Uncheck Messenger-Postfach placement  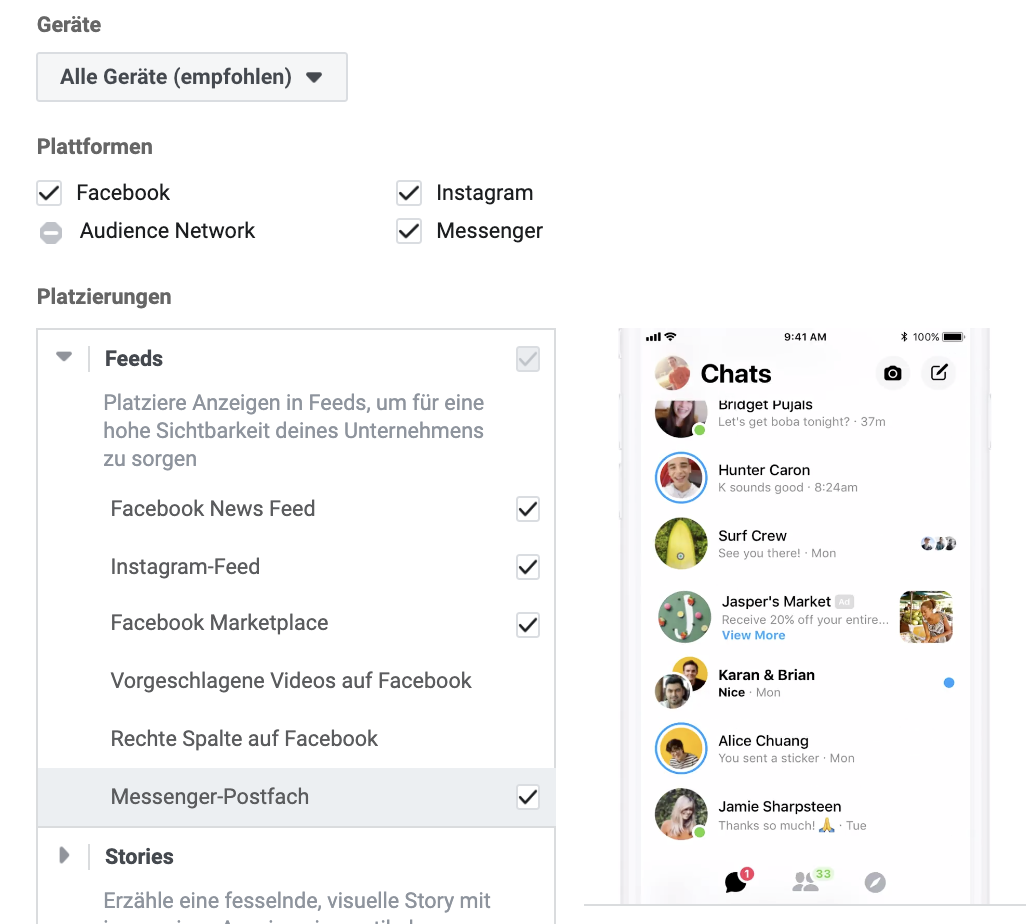528,797
